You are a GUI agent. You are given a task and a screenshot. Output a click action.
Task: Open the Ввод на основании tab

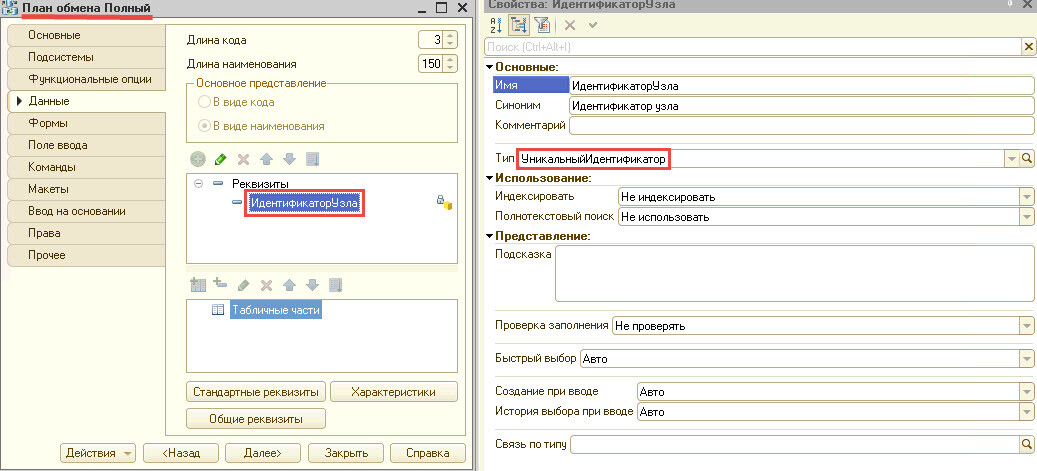86,211
